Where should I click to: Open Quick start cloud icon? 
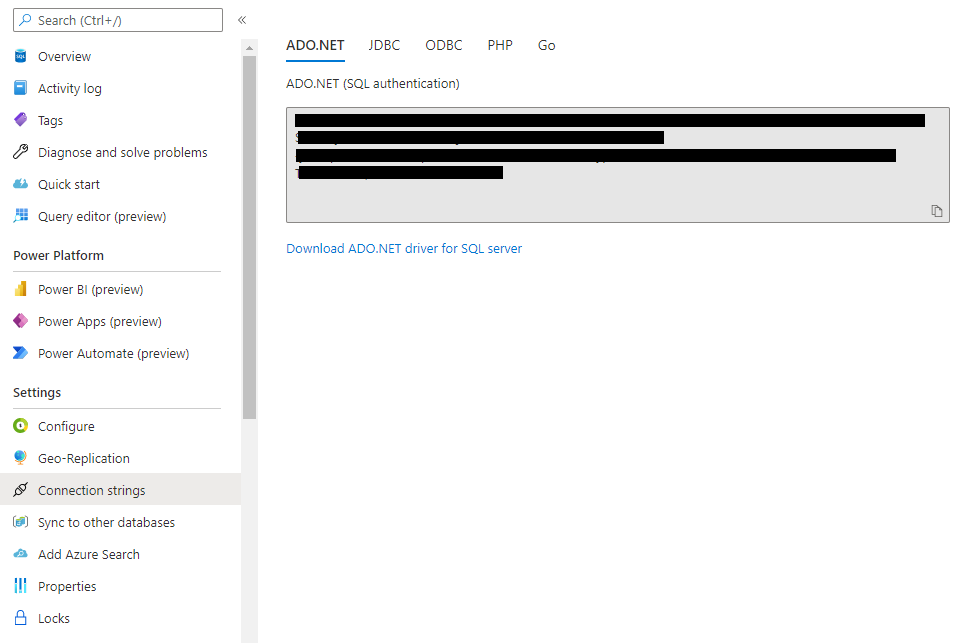(x=20, y=185)
